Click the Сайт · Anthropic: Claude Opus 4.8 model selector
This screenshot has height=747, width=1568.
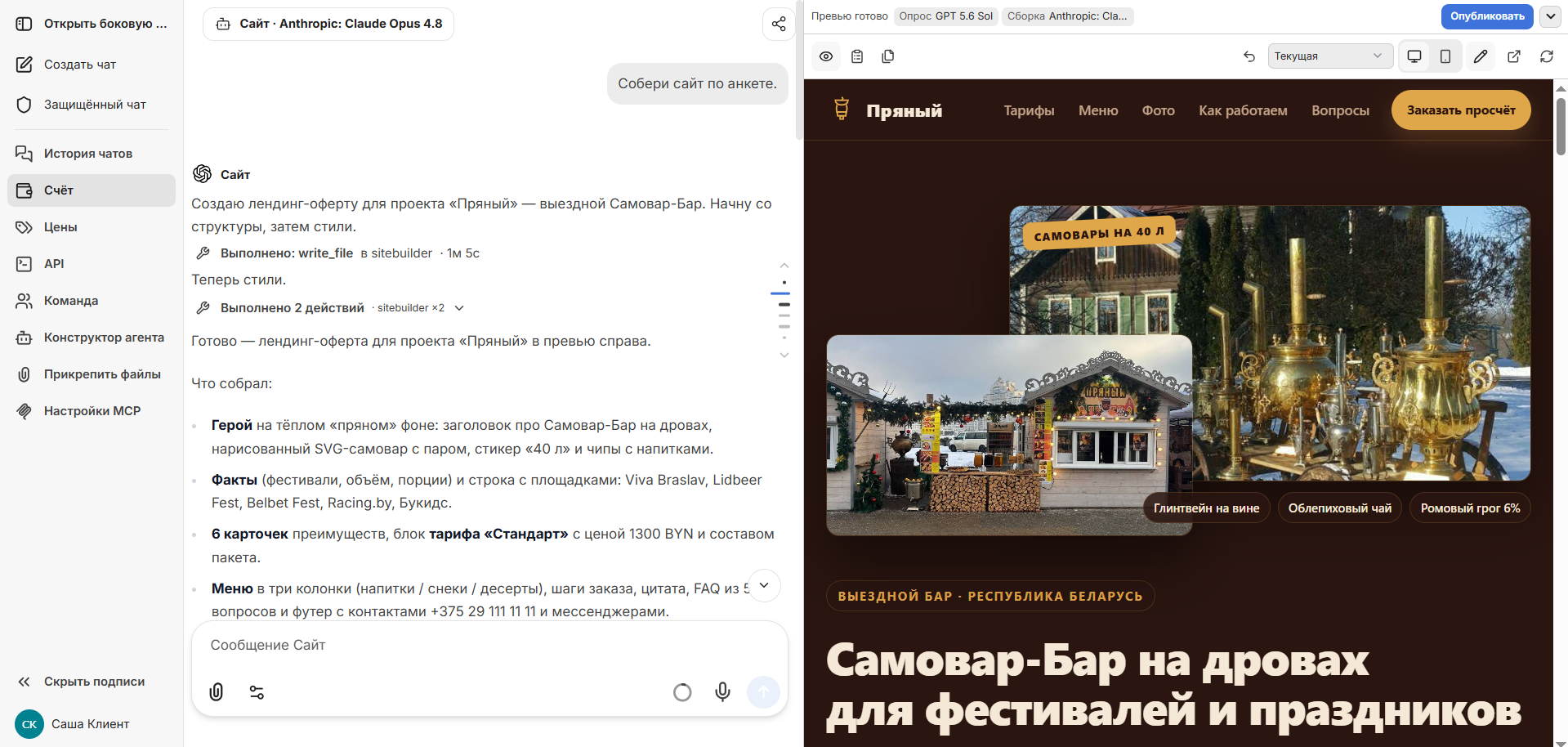(x=328, y=24)
